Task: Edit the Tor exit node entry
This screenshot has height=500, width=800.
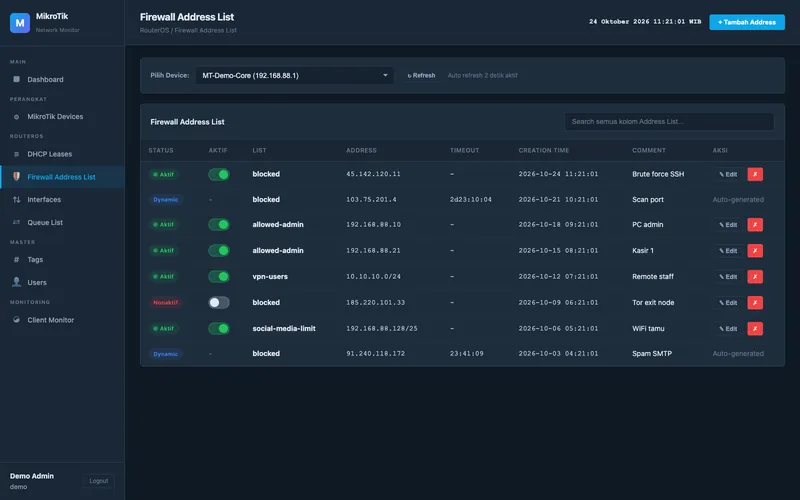Action: tap(728, 303)
